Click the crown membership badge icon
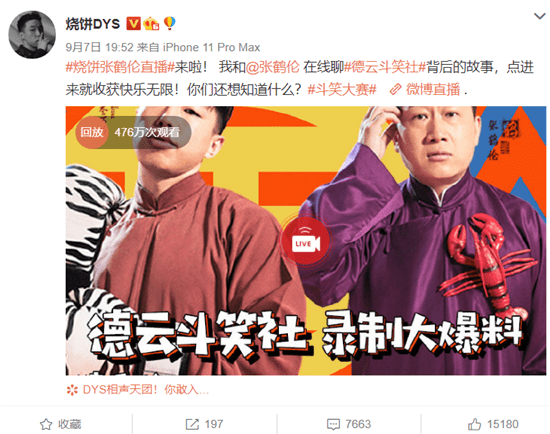Screen dimensions: 550x434 pyautogui.click(x=151, y=24)
